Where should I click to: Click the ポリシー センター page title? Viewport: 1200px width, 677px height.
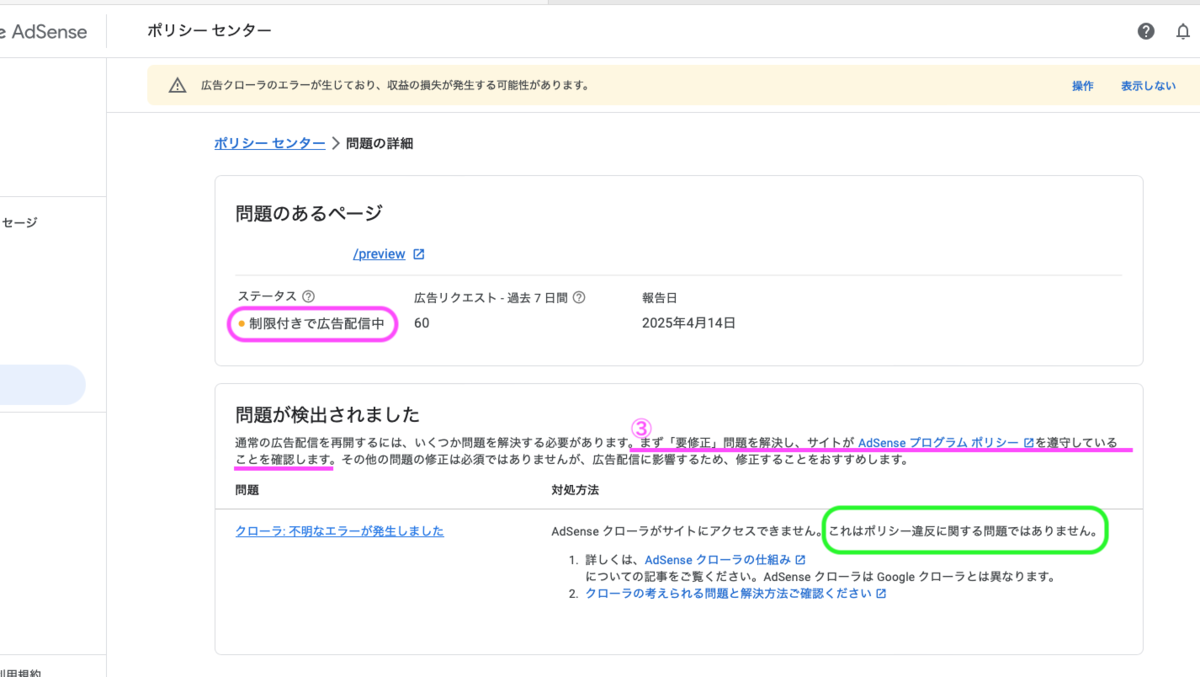(209, 31)
